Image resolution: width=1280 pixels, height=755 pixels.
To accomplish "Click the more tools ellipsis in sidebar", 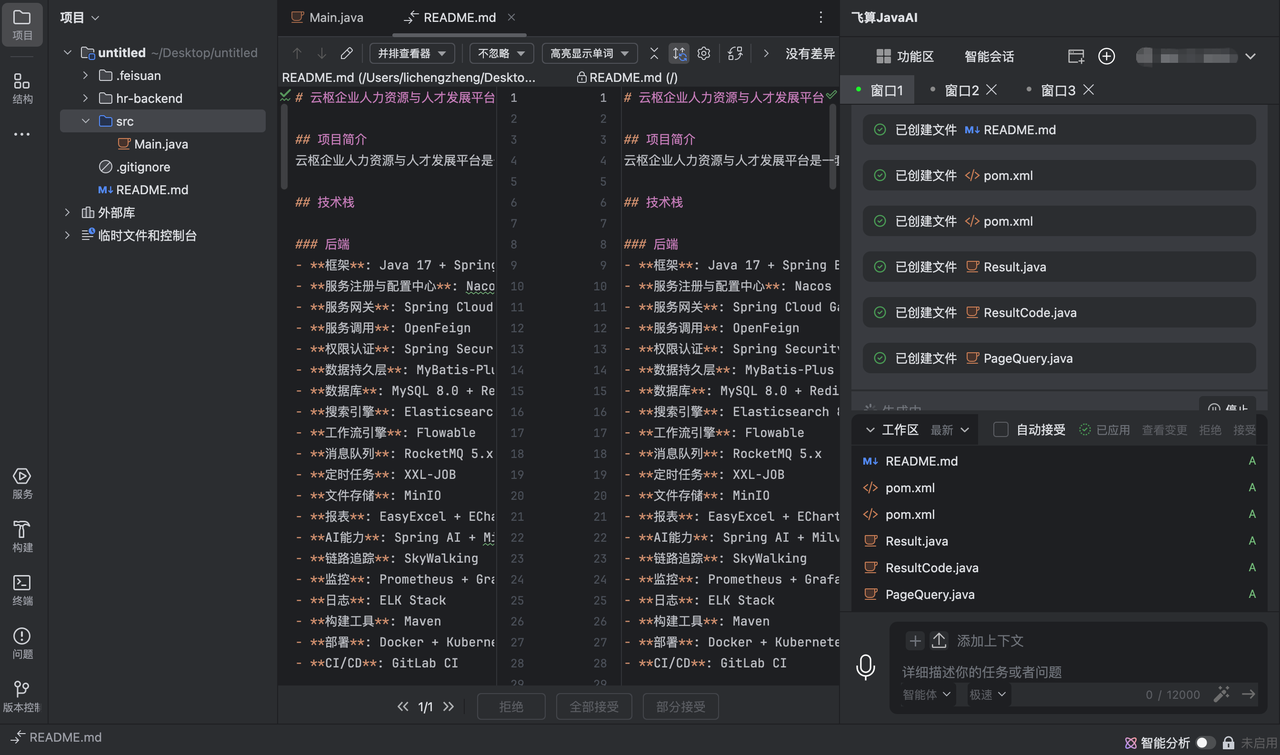I will click(22, 134).
